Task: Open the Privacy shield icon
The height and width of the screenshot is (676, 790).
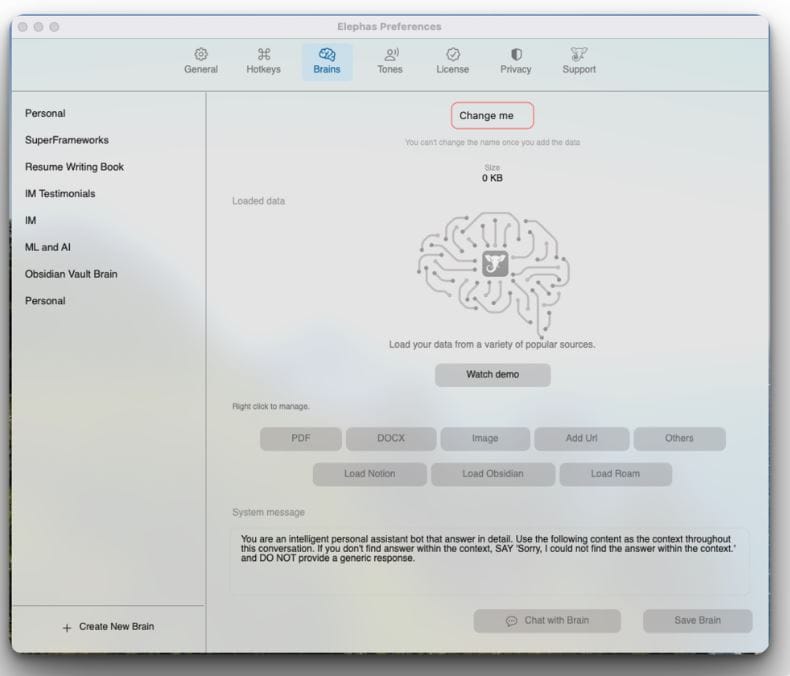Action: 516,54
